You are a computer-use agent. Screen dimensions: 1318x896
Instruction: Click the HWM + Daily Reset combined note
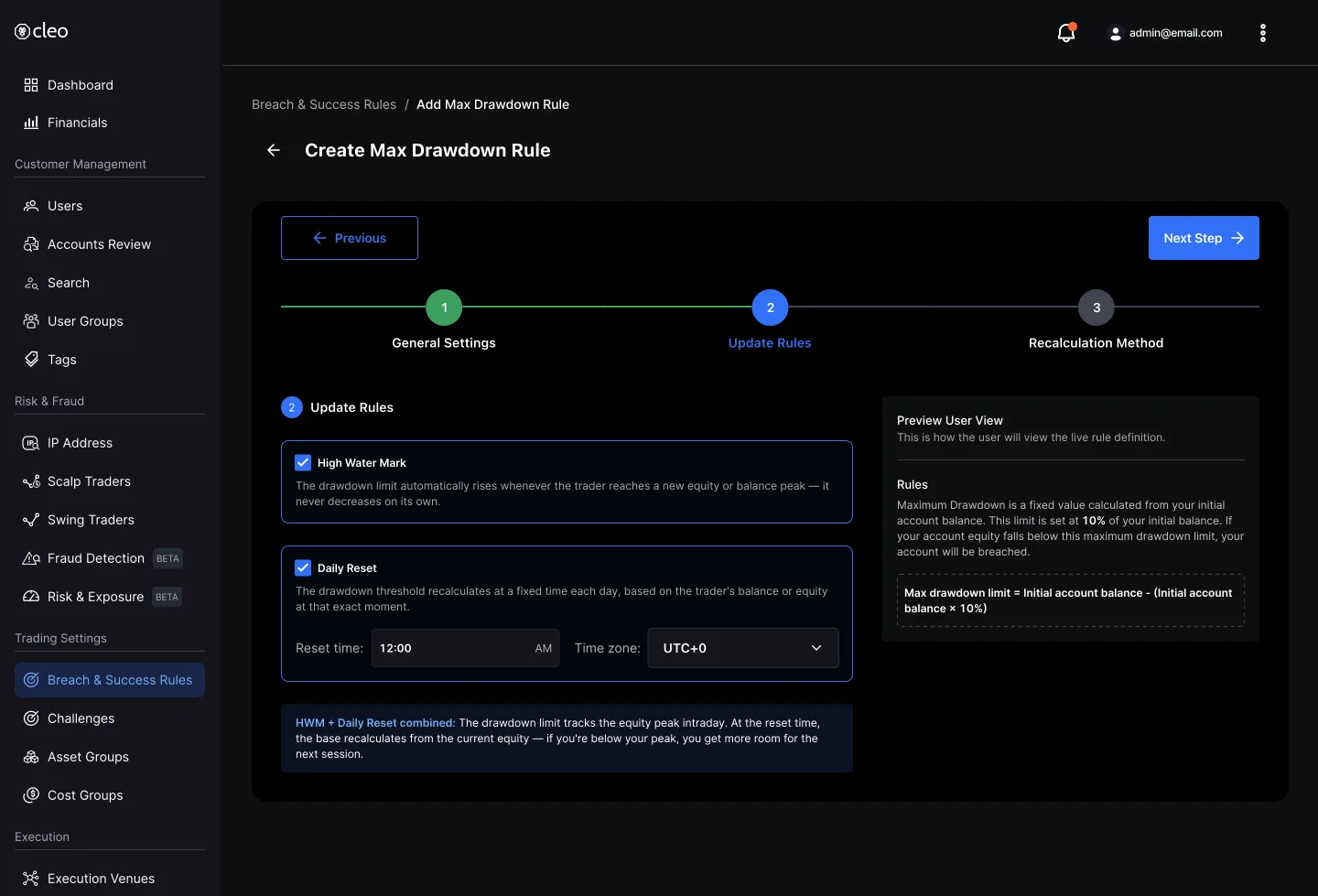pyautogui.click(x=567, y=739)
